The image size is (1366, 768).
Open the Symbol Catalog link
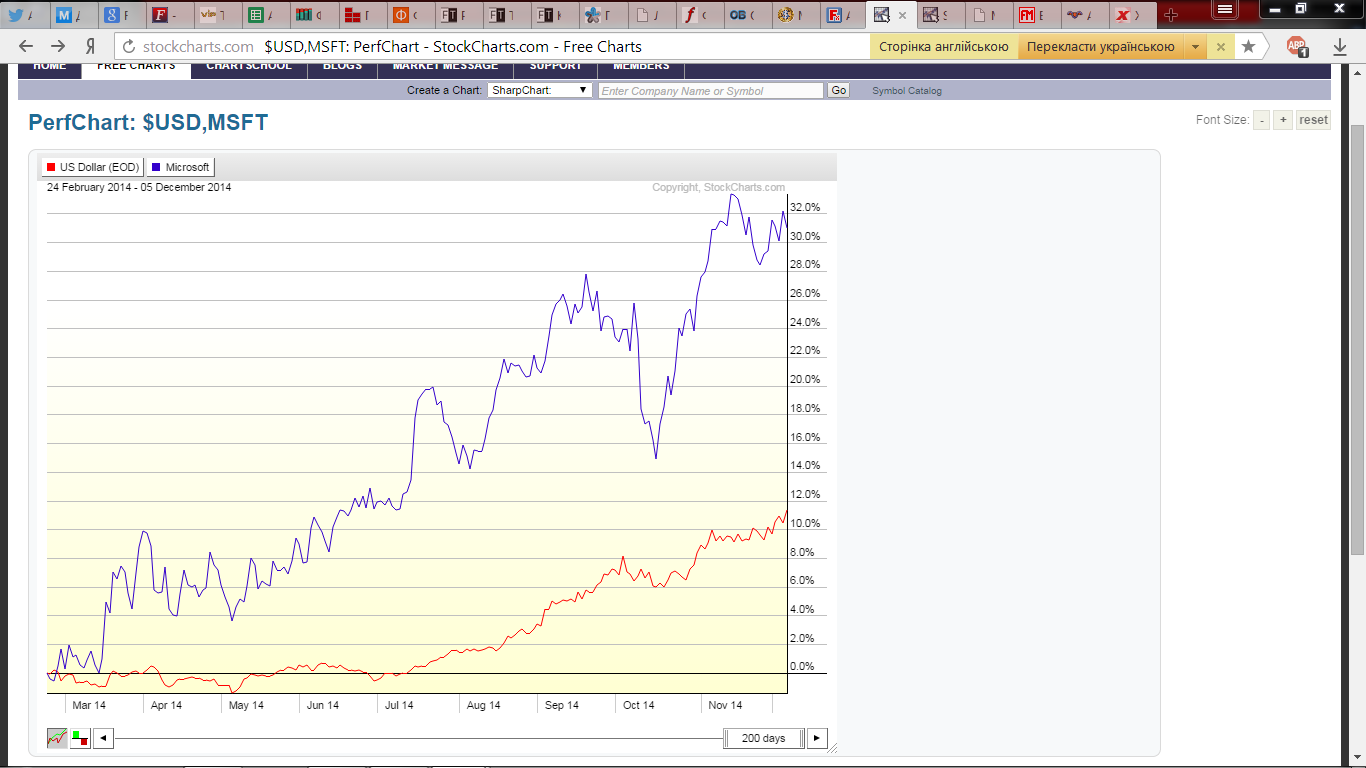click(907, 91)
